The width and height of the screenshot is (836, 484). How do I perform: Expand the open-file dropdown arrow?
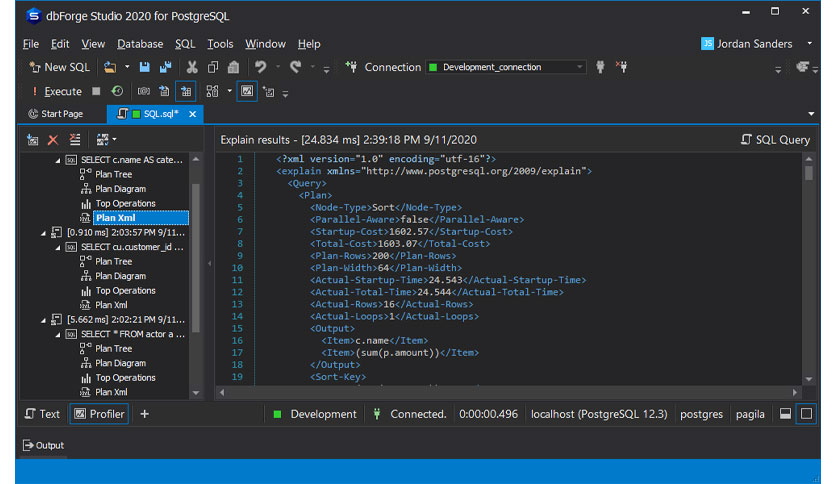click(x=127, y=67)
